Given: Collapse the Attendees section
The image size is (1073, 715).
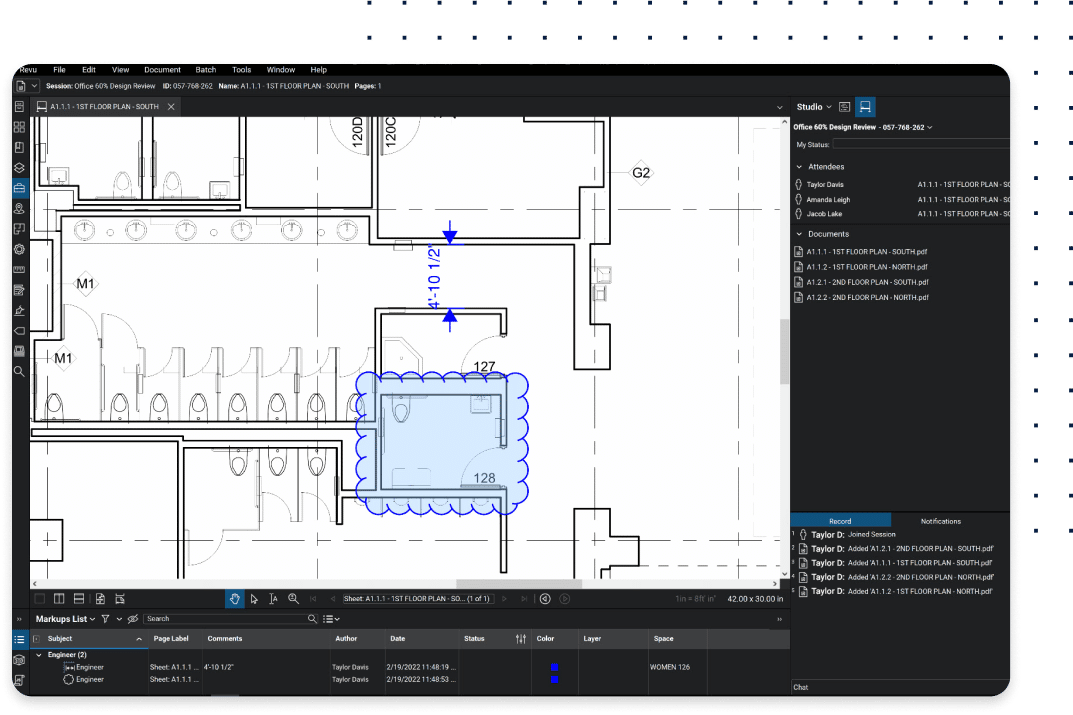Looking at the screenshot, I should [799, 167].
